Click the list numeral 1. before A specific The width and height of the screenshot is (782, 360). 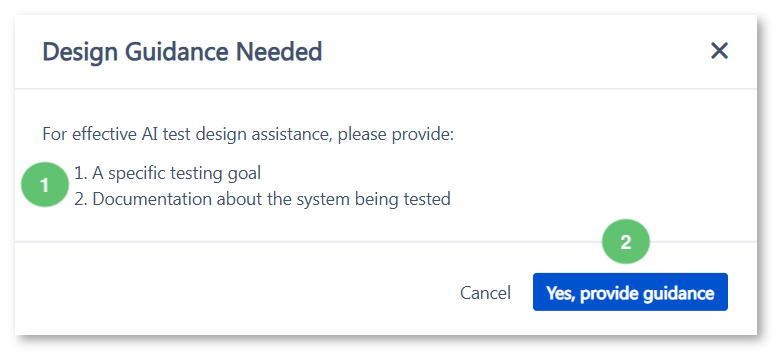(81, 174)
